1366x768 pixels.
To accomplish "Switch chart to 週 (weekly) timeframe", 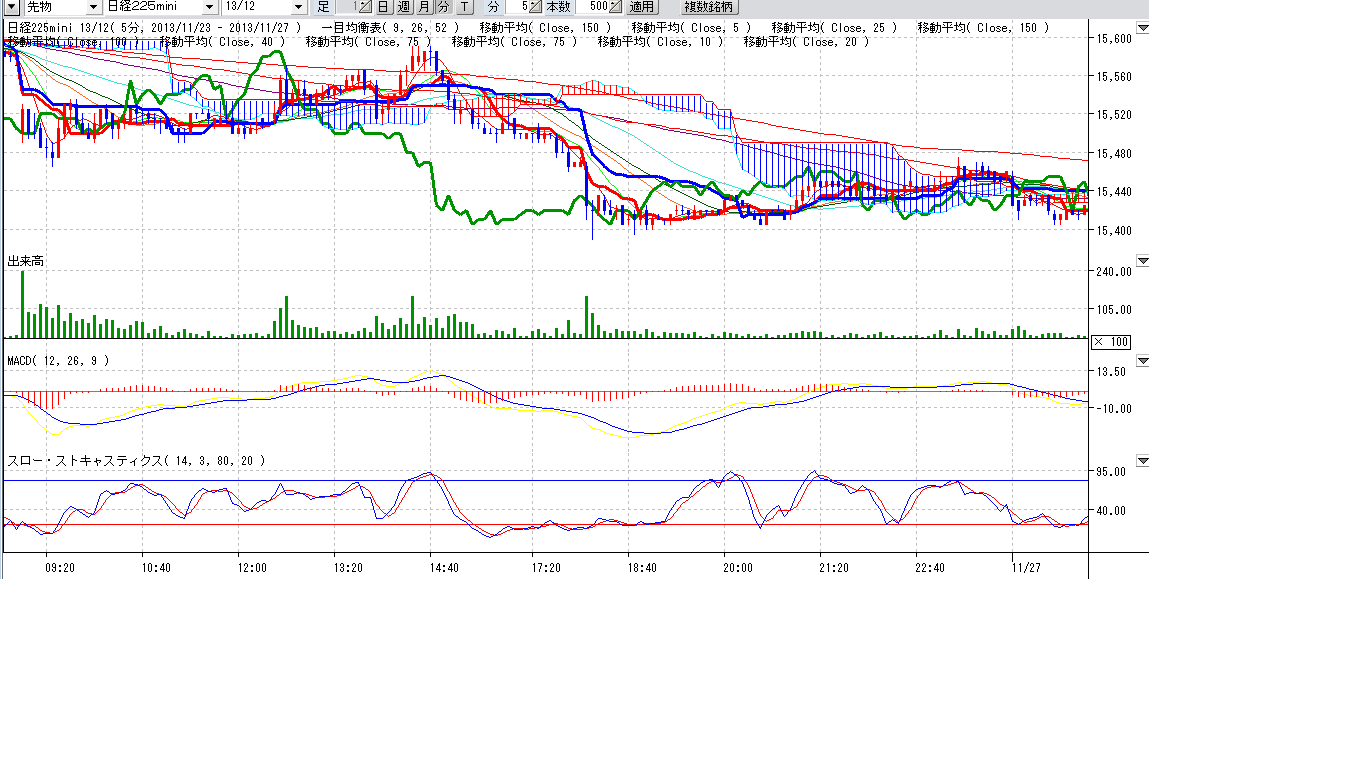I will click(403, 7).
